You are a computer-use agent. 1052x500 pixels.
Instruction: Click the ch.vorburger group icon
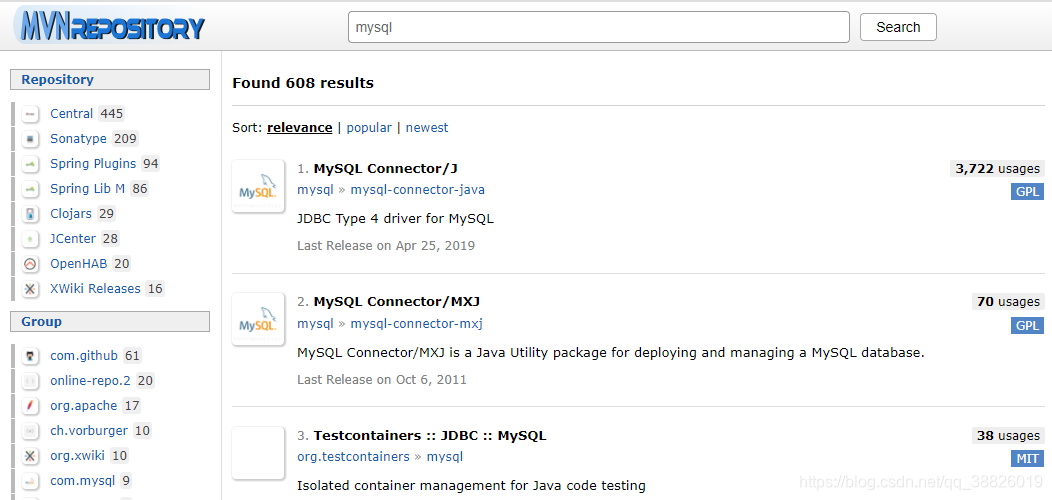tap(30, 431)
